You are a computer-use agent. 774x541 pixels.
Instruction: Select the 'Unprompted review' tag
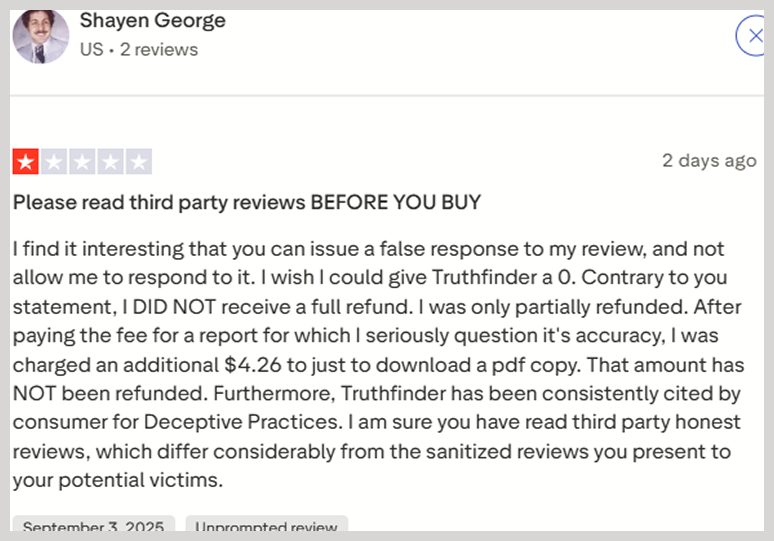coord(267,525)
